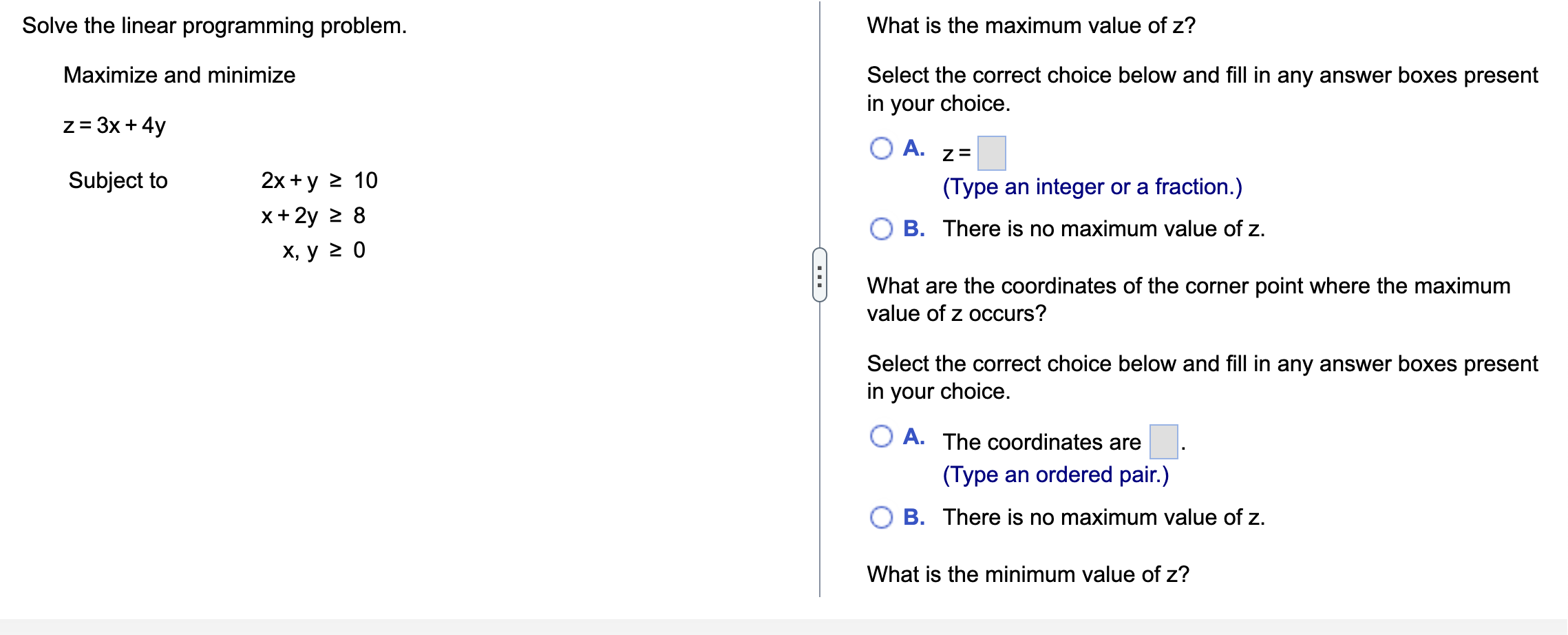The width and height of the screenshot is (1568, 635).
Task: Click the coordinates answer input box
Action: tap(1163, 441)
